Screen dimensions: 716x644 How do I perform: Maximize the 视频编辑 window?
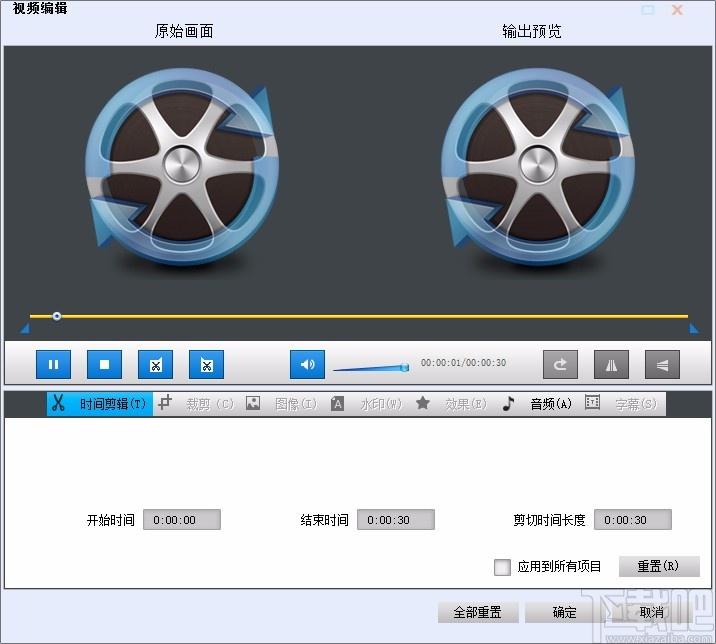pos(648,10)
